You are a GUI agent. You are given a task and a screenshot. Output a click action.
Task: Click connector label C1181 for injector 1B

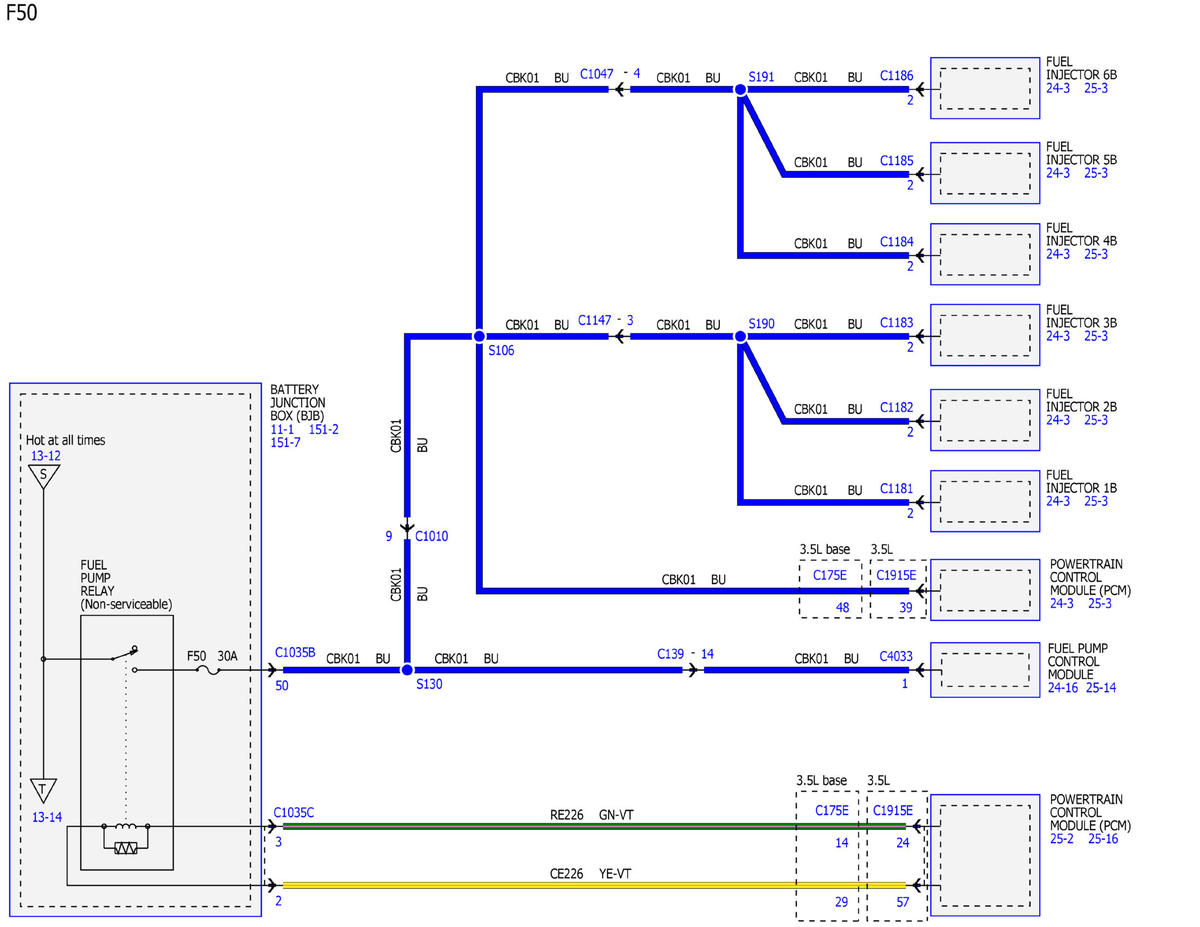[x=897, y=489]
